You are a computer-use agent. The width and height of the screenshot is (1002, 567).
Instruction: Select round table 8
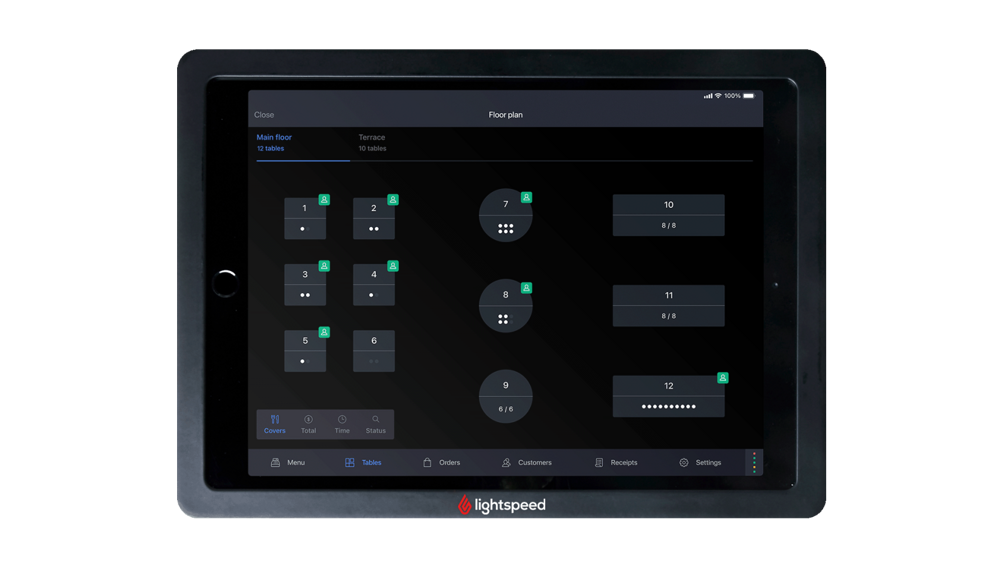pyautogui.click(x=506, y=306)
